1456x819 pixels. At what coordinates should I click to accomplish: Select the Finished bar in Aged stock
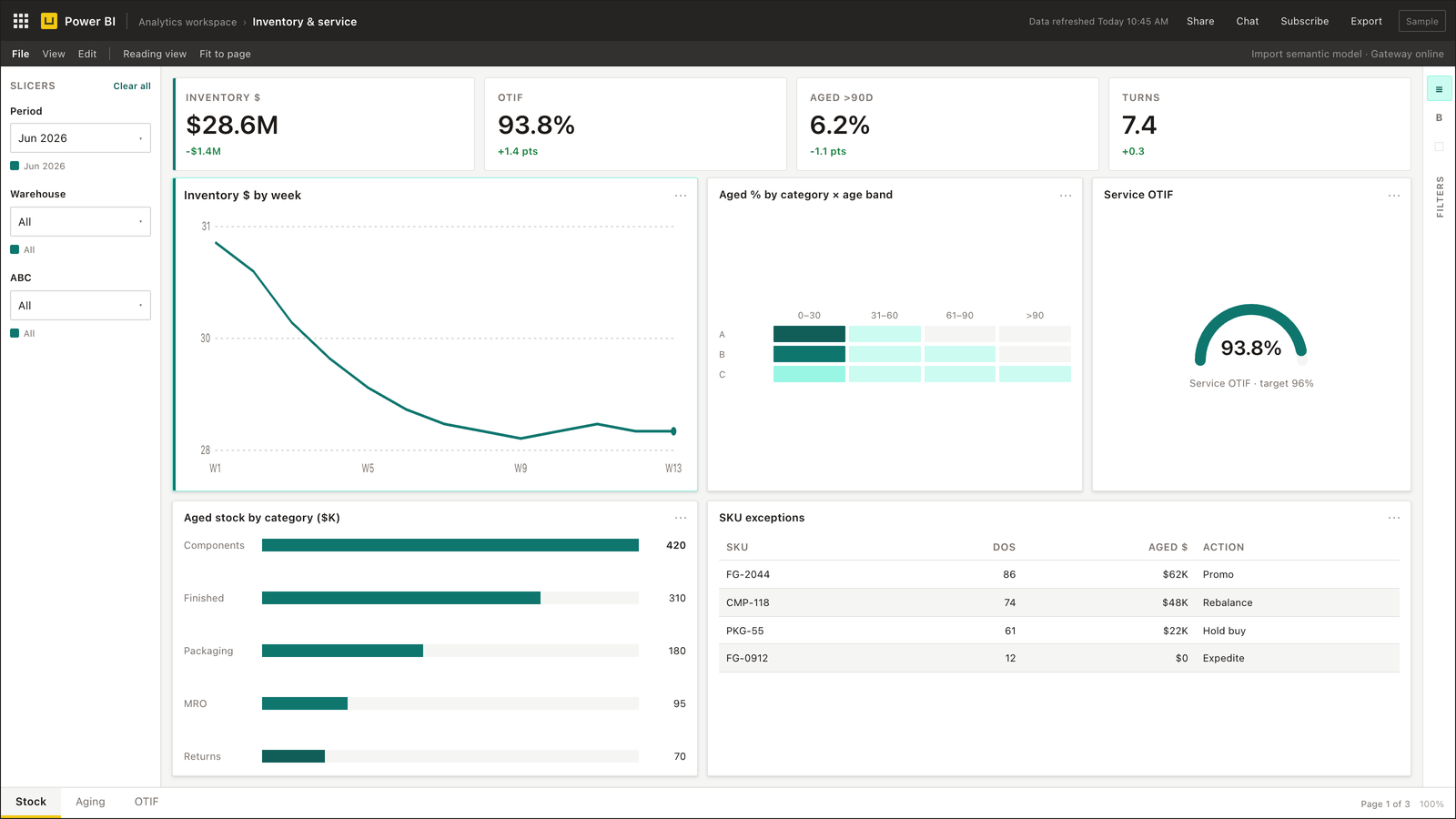click(401, 598)
